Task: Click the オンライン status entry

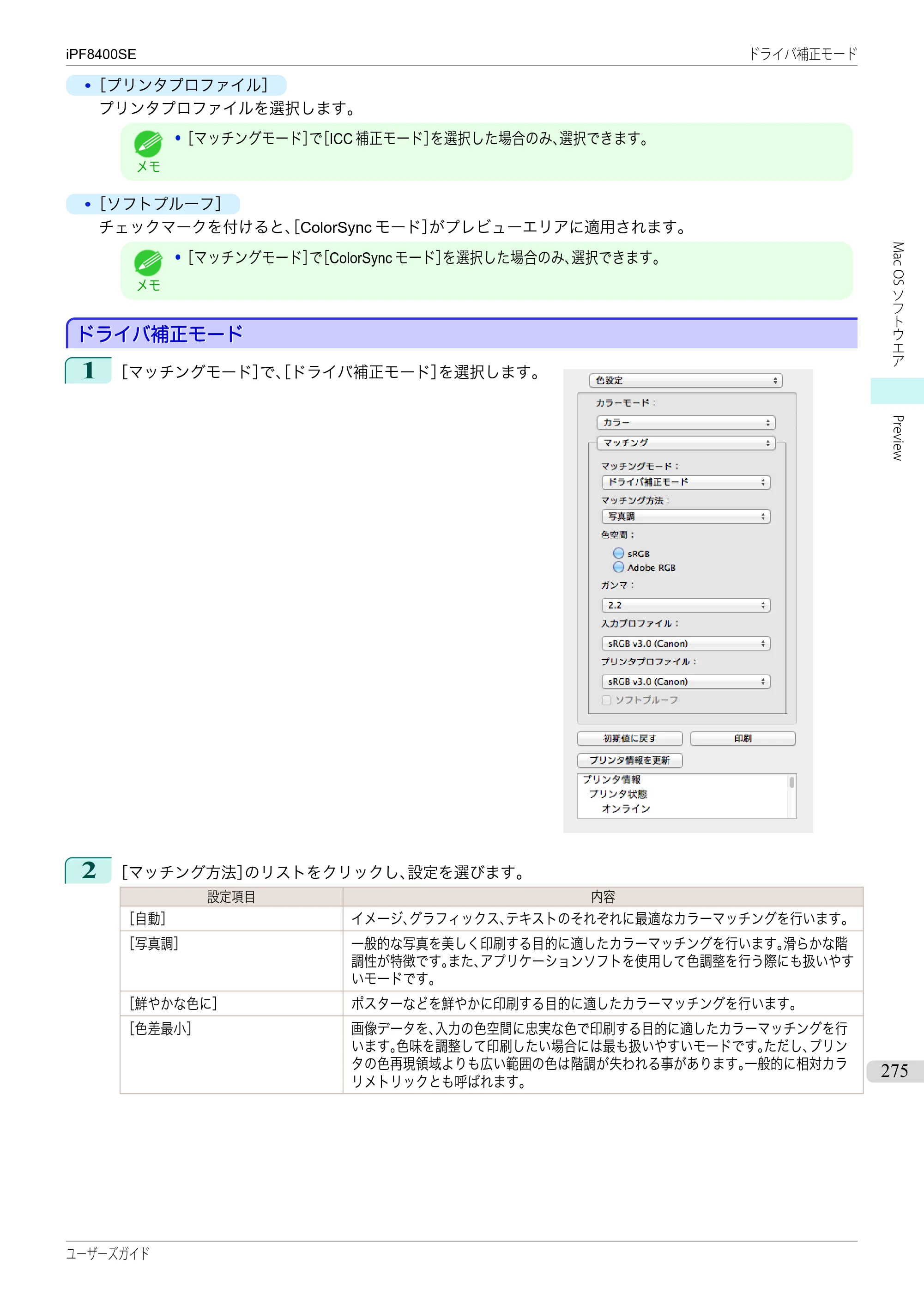Action: point(626,809)
